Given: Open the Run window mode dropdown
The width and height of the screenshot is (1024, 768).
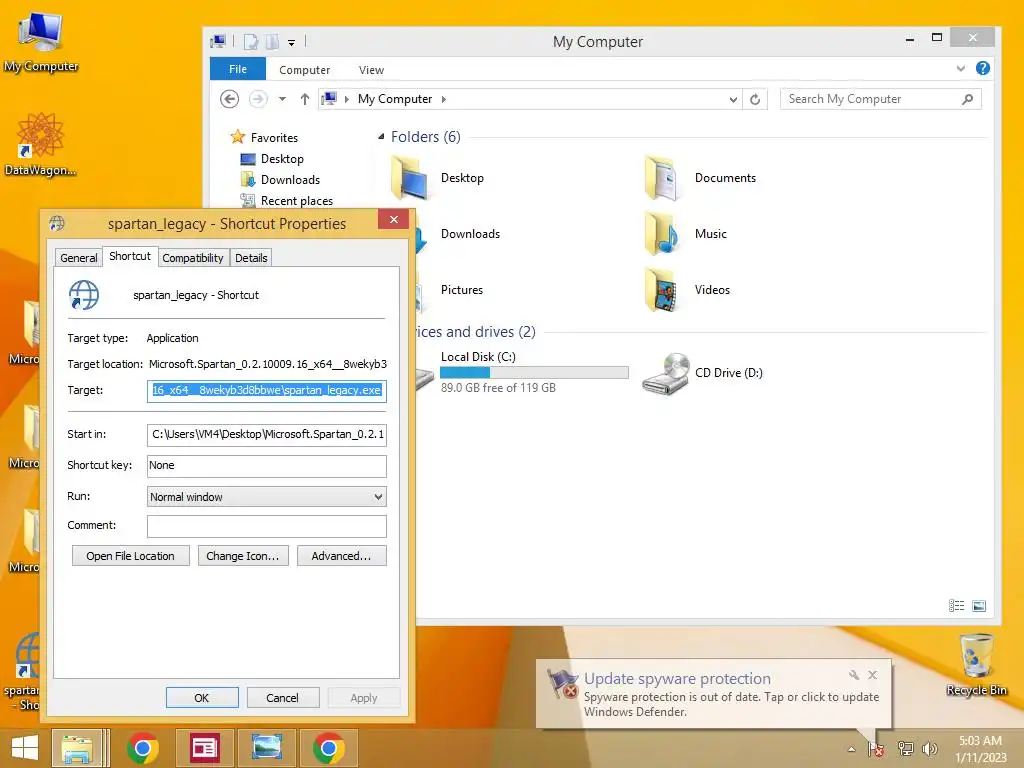Looking at the screenshot, I should tap(266, 497).
